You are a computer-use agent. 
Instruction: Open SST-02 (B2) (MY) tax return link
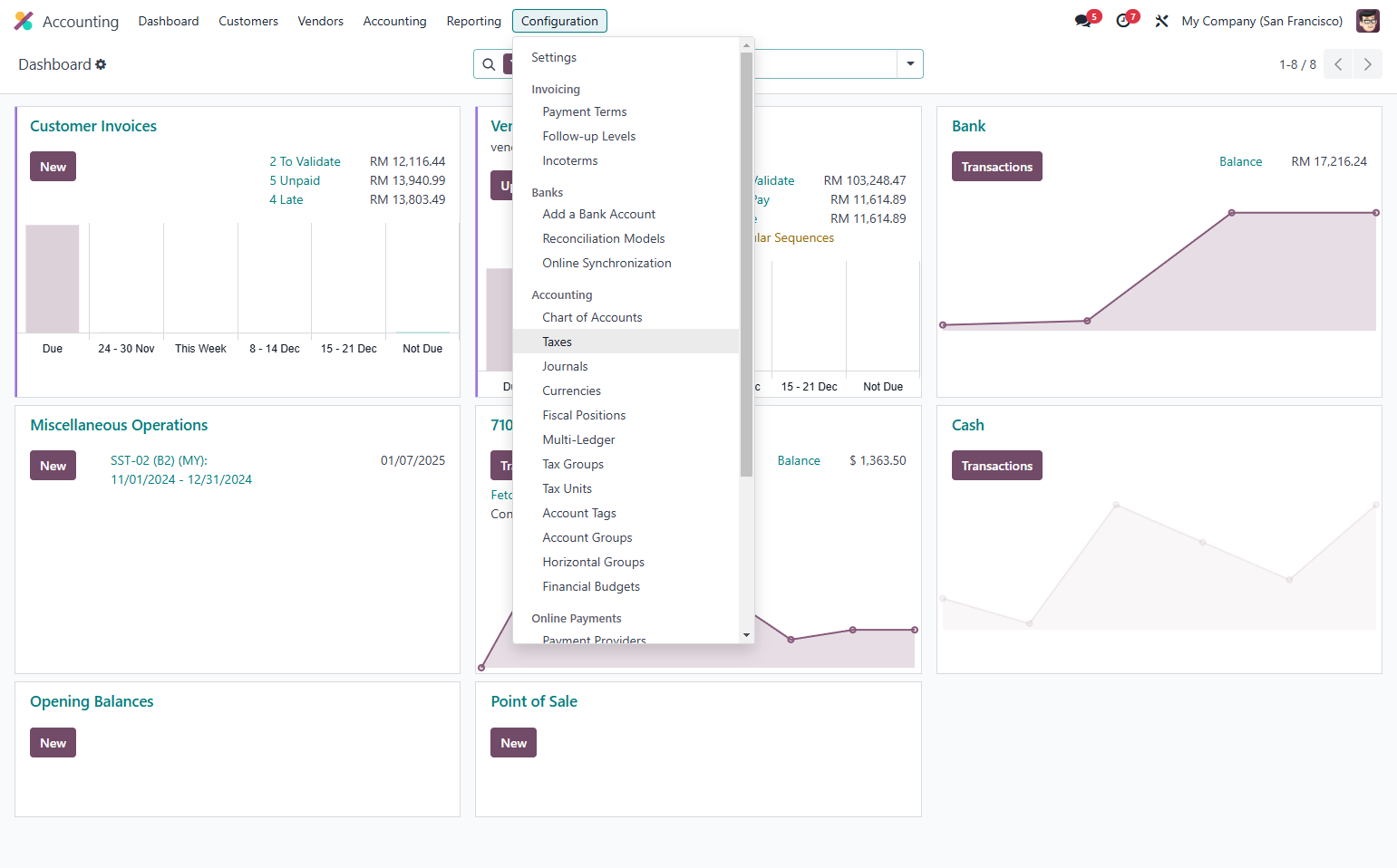pos(181,470)
